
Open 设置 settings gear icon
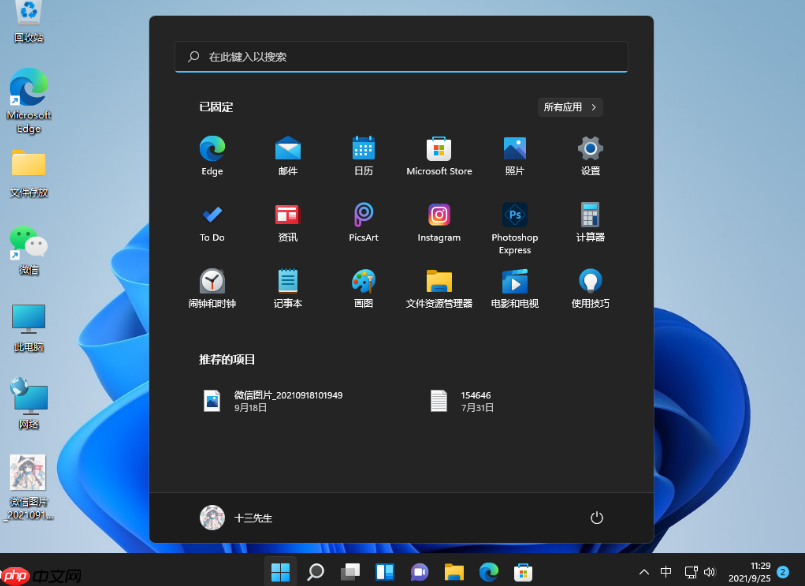pyautogui.click(x=590, y=156)
